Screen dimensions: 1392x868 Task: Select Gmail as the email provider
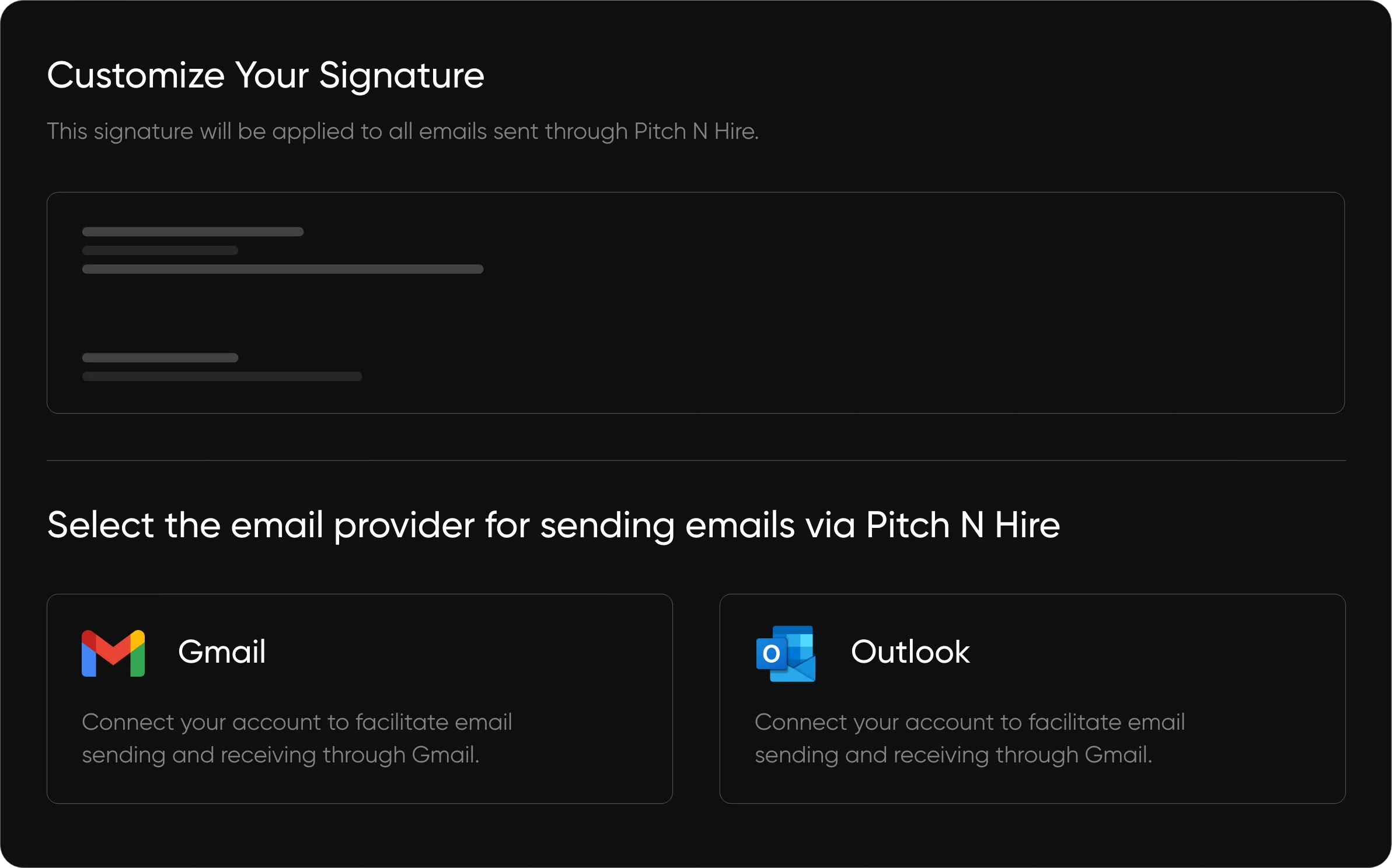[360, 698]
